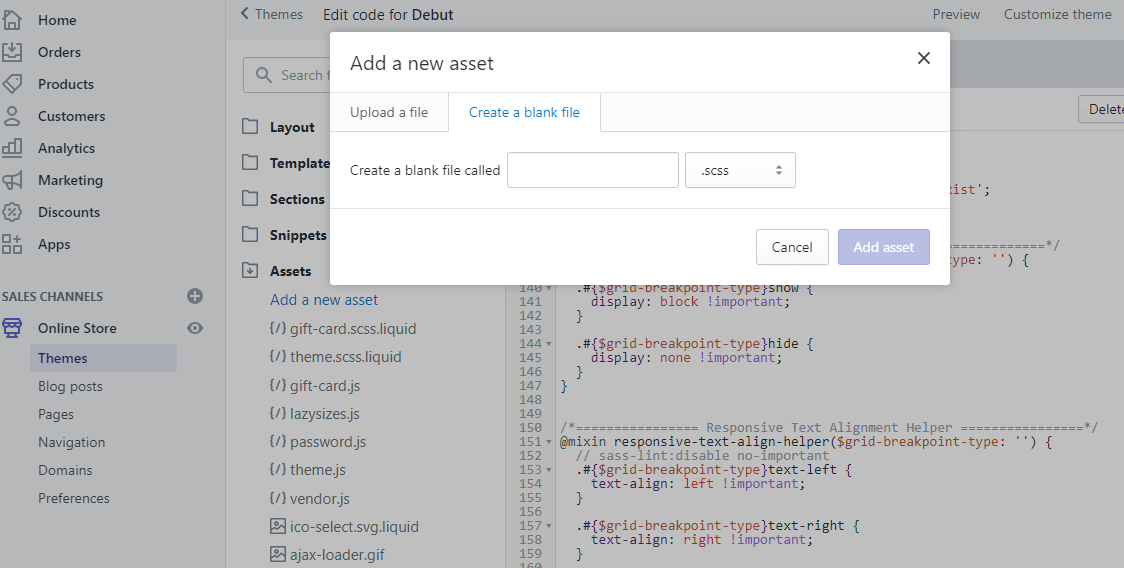
Task: Click Customize theme link
Action: click(x=1057, y=14)
